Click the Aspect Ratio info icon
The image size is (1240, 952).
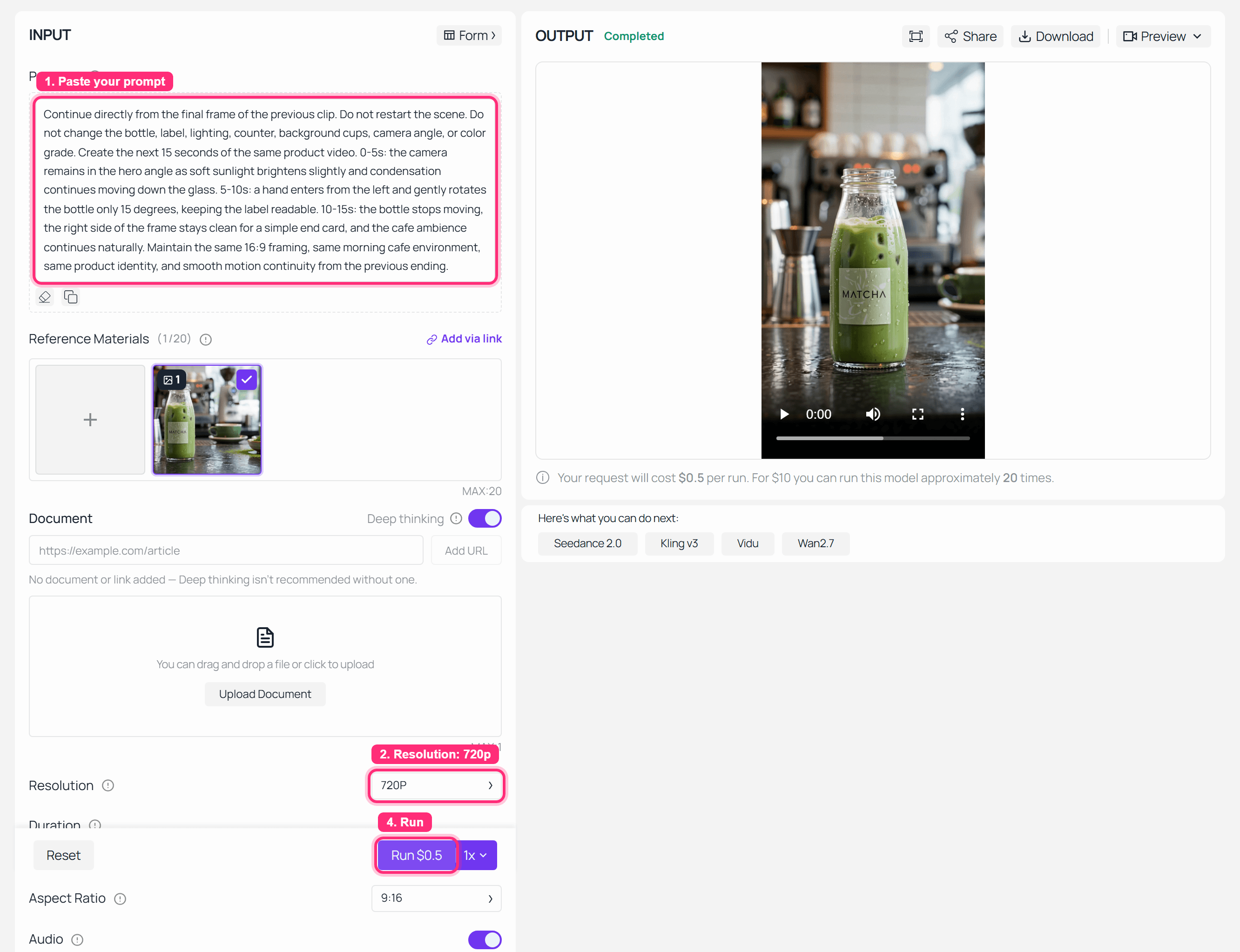tap(120, 899)
